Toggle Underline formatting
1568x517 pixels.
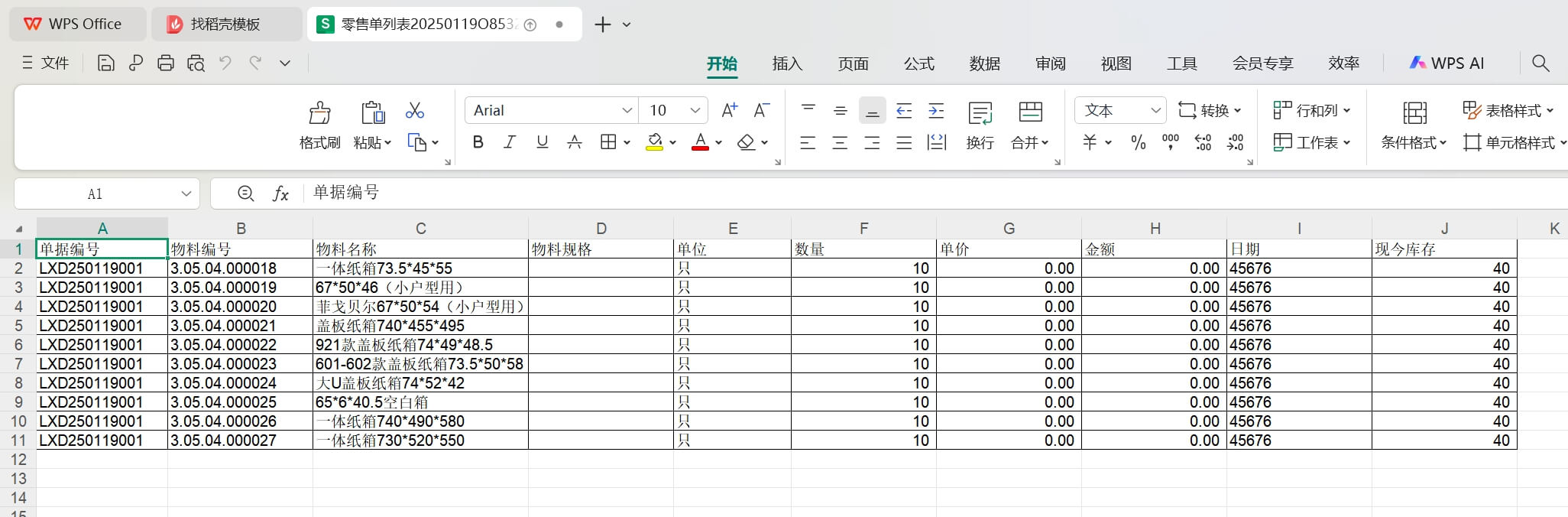(x=543, y=142)
